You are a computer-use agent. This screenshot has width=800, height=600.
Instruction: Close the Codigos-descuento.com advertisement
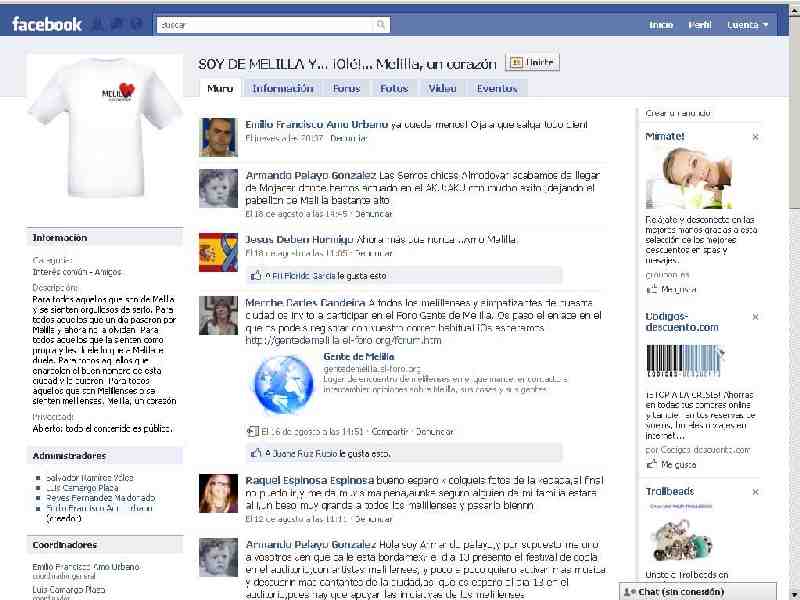[x=755, y=317]
